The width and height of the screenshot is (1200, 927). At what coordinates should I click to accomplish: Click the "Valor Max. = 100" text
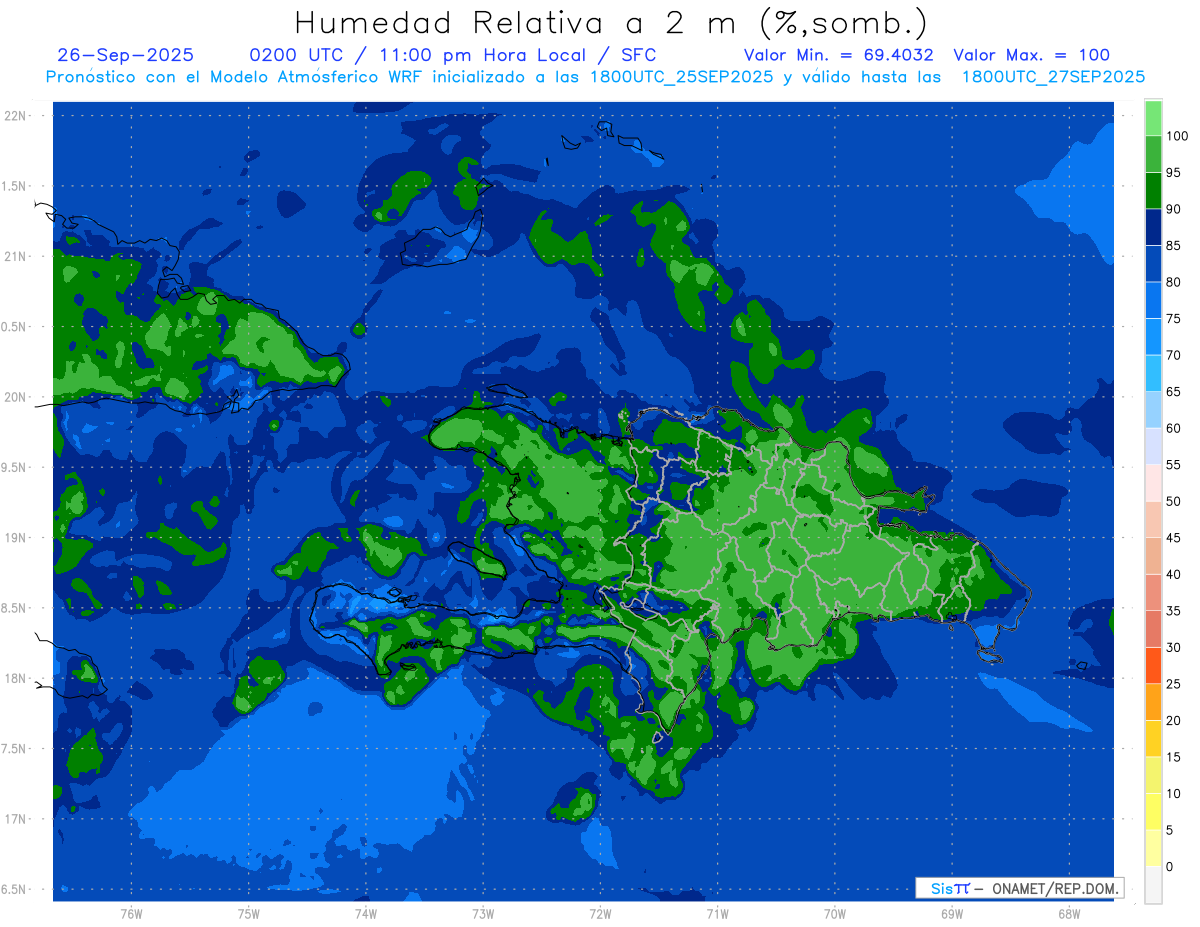1031,55
